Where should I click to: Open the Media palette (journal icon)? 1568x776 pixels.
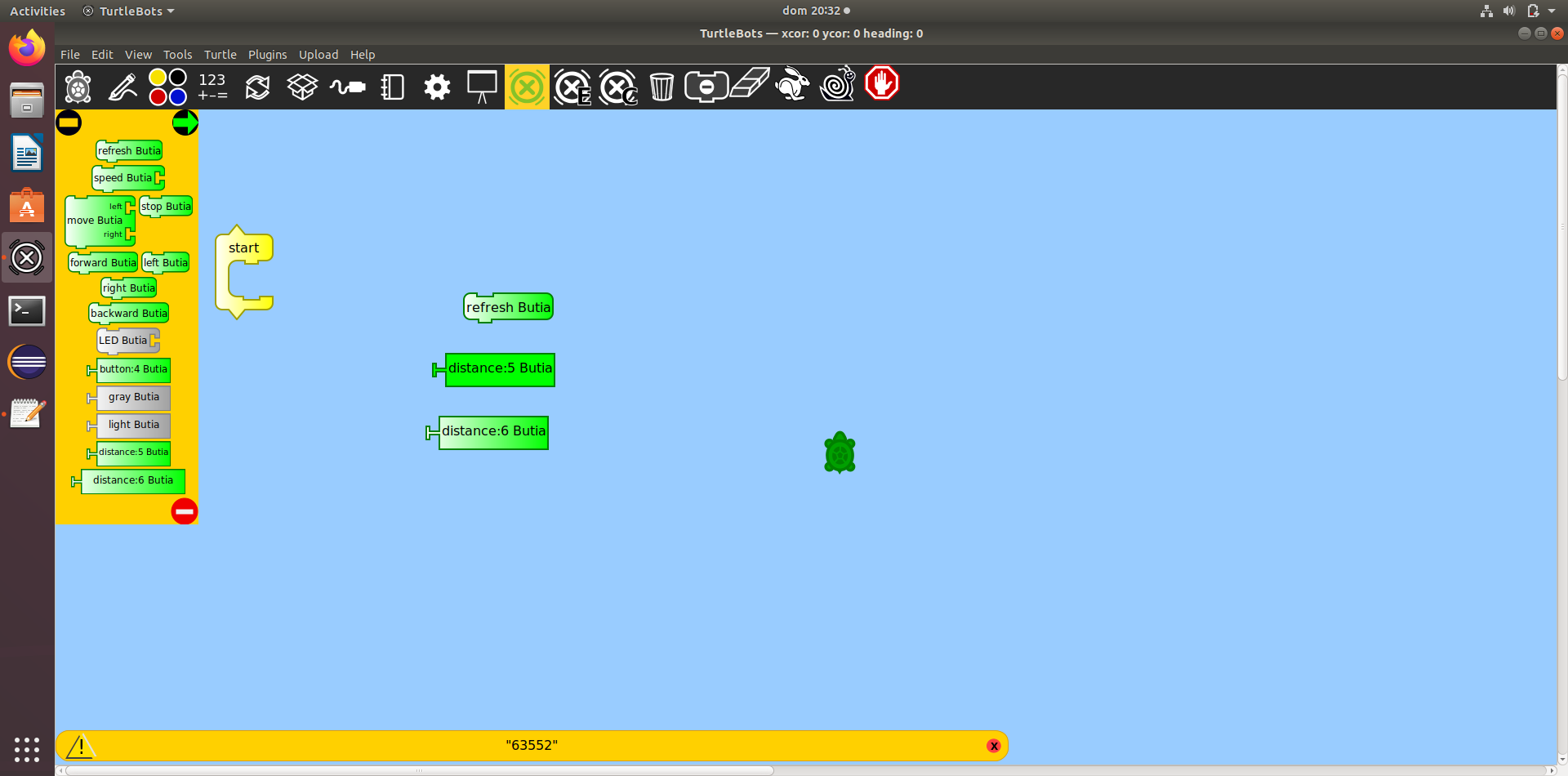tap(393, 87)
